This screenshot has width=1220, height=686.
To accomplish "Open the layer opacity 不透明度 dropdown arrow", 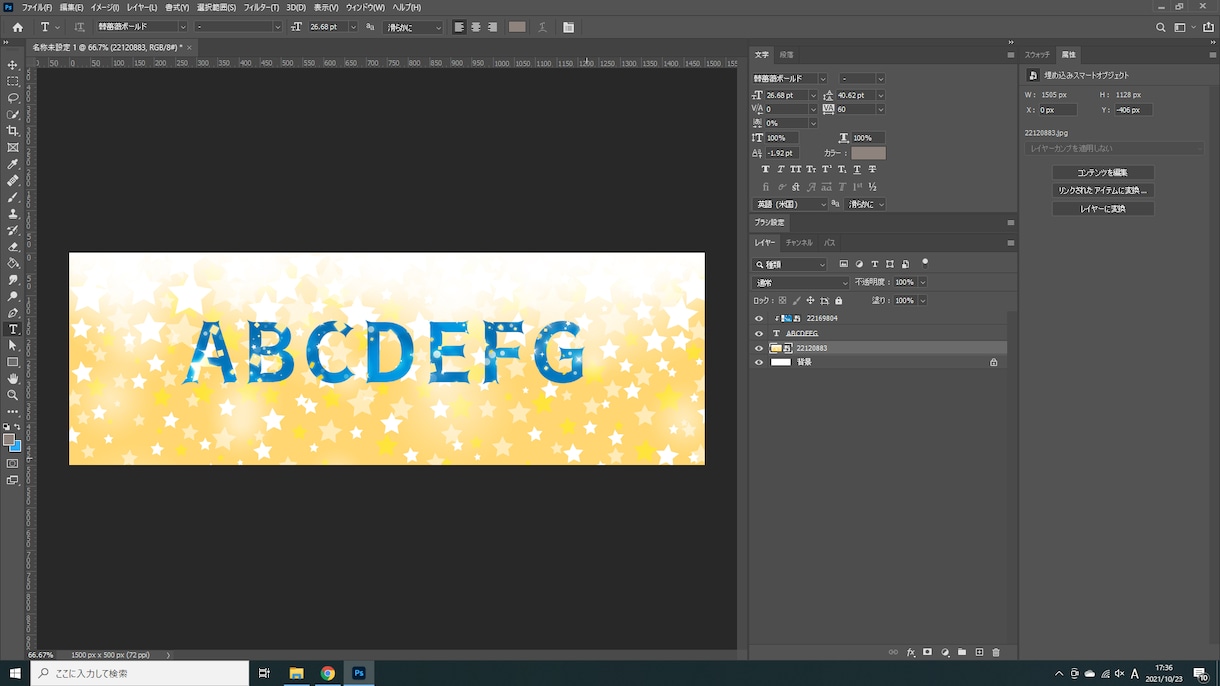I will [922, 283].
